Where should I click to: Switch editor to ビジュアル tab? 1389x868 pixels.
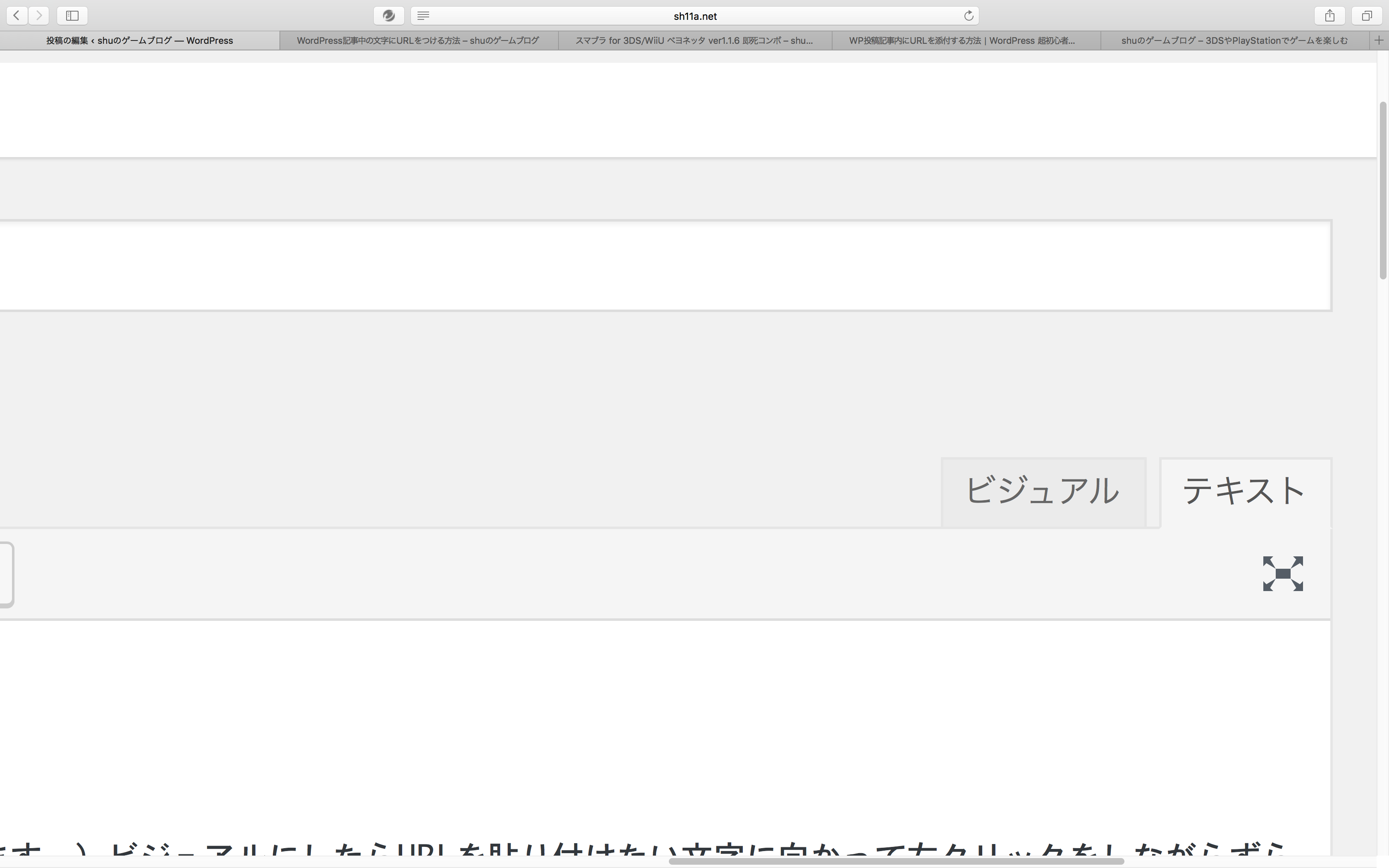(1043, 491)
